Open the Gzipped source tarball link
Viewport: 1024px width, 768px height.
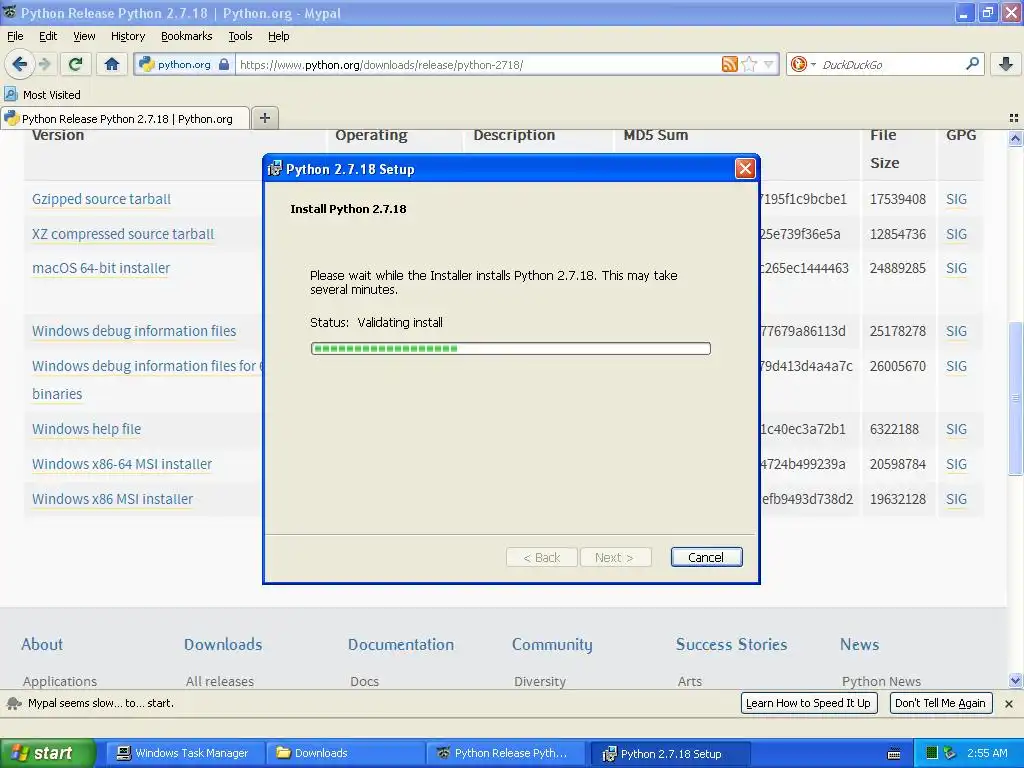pyautogui.click(x=101, y=199)
